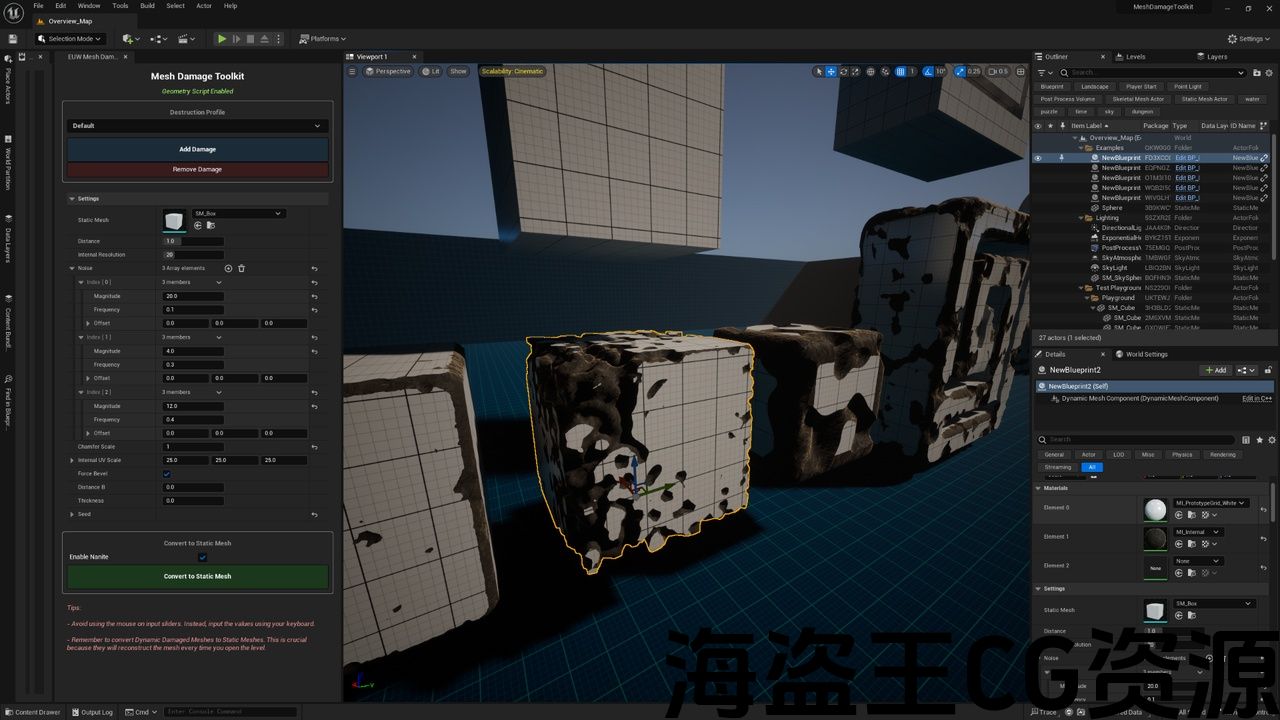Image resolution: width=1280 pixels, height=720 pixels.
Task: Click the Add Damage button
Action: point(197,149)
